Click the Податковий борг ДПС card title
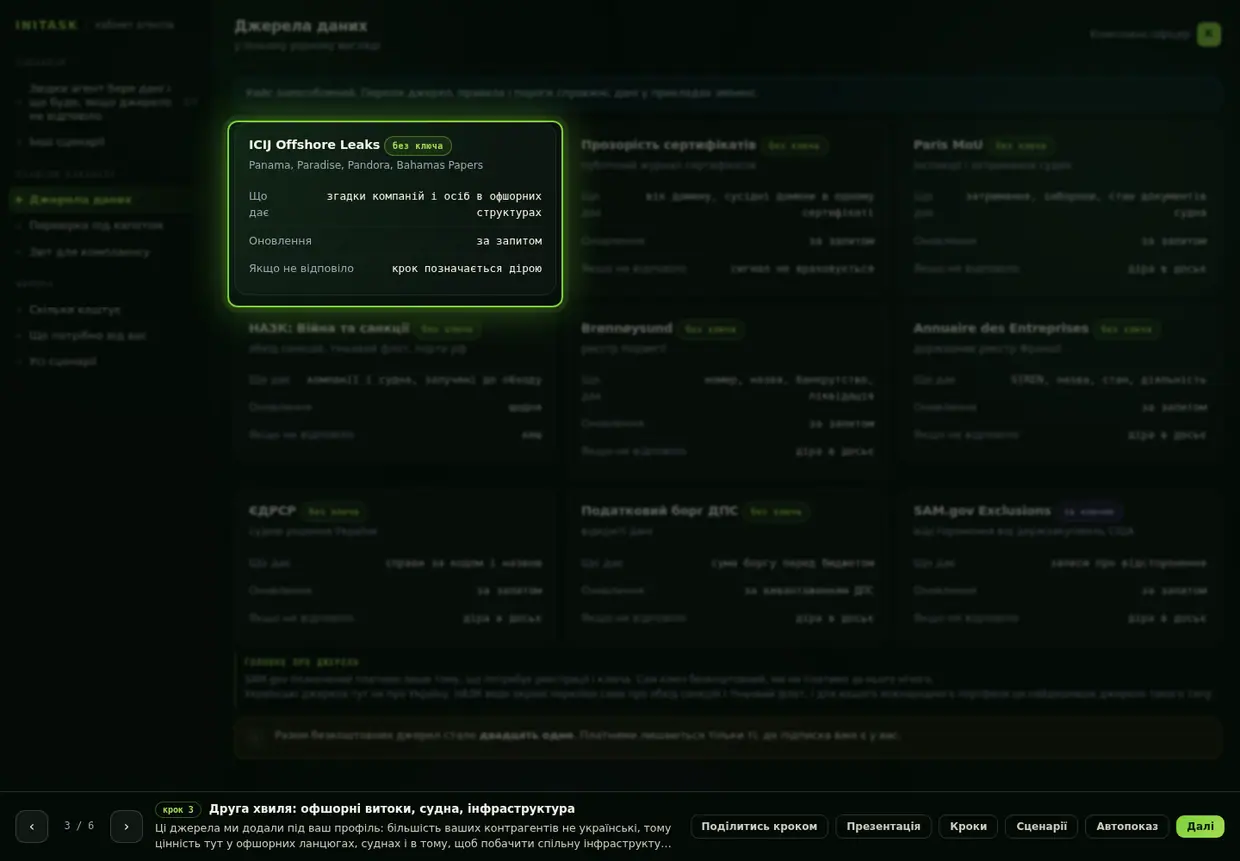Viewport: 1240px width, 861px height. pyautogui.click(x=660, y=511)
